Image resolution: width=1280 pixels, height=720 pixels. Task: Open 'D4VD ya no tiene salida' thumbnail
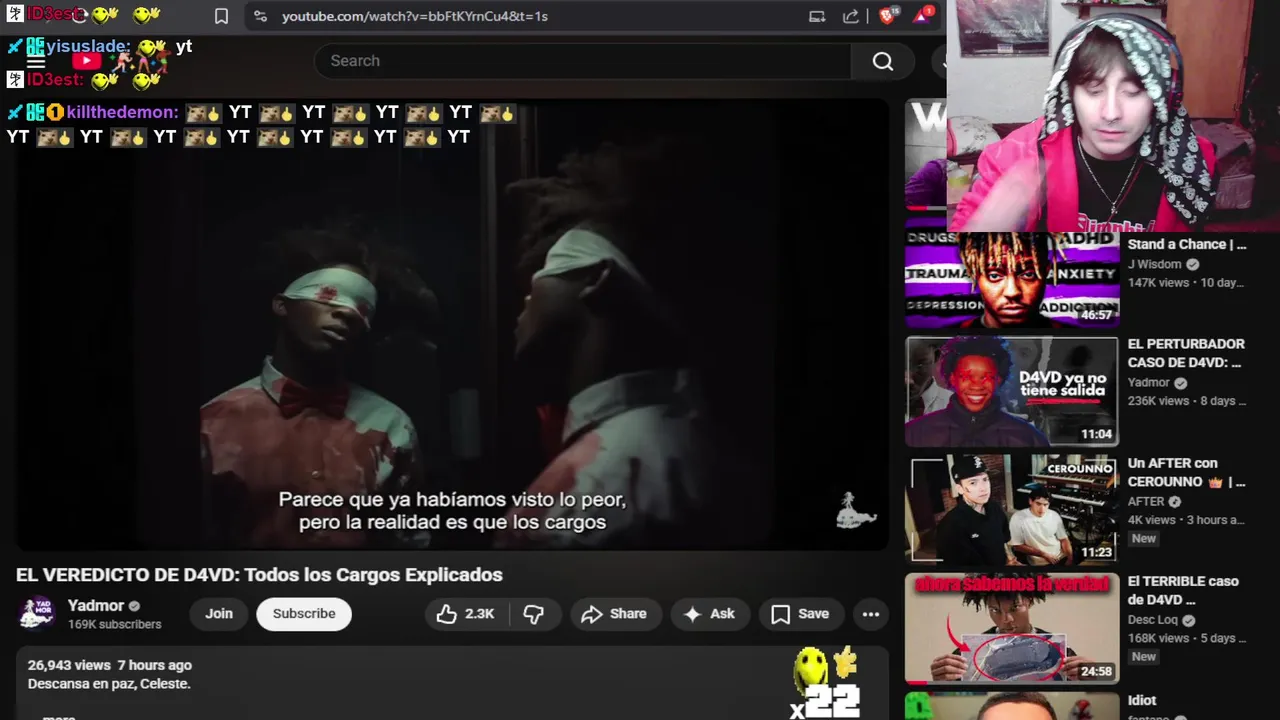coord(1012,391)
